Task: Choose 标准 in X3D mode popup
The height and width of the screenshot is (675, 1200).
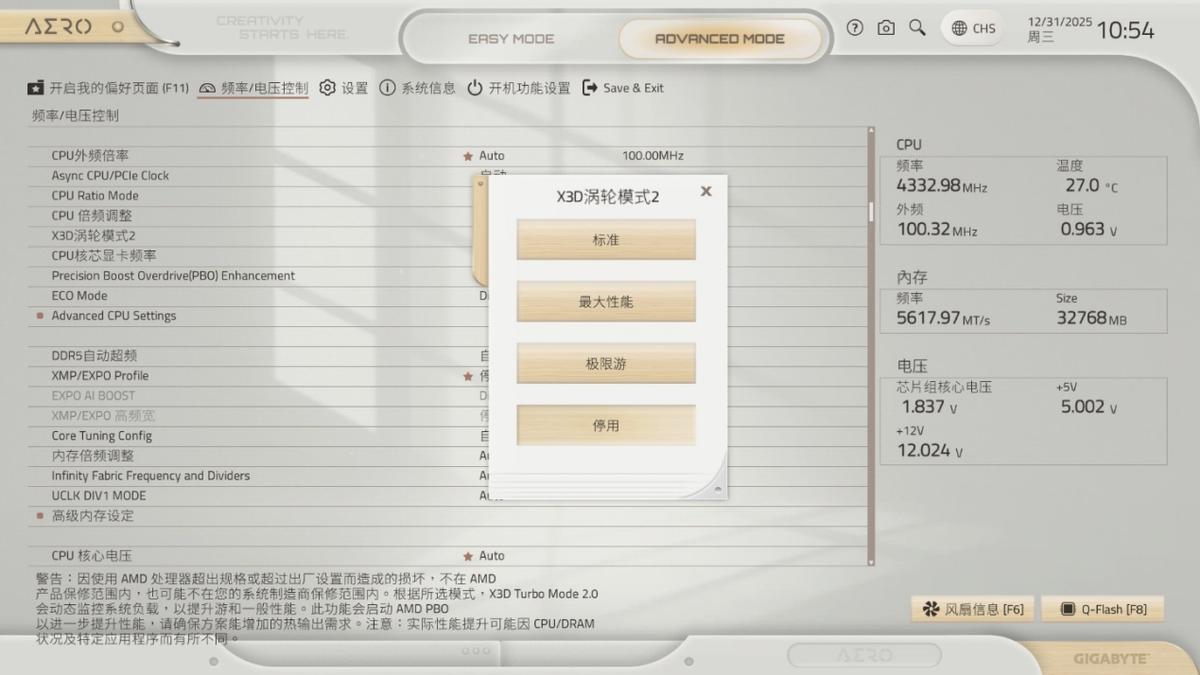Action: click(606, 240)
